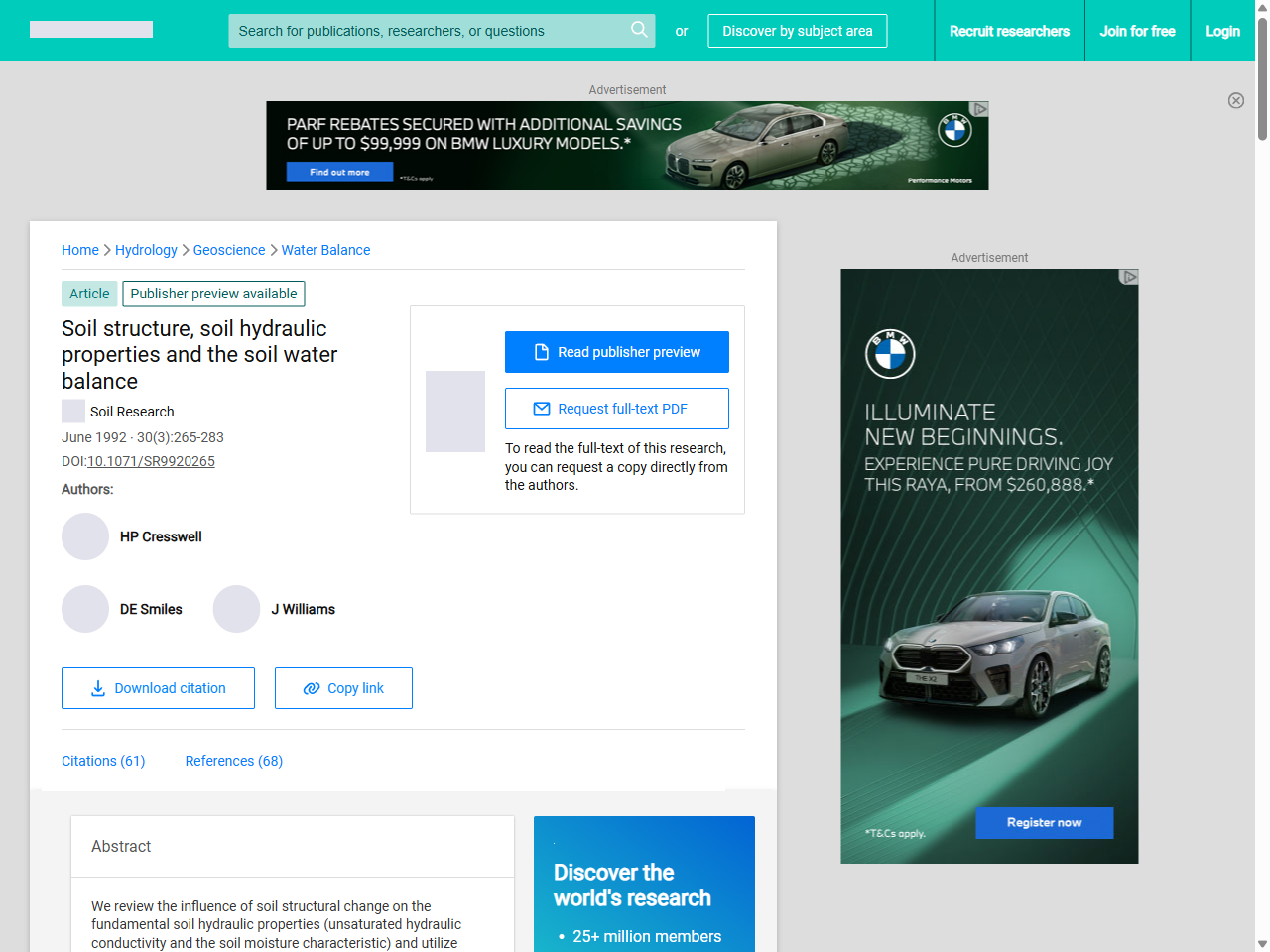
Task: Switch to the Citations (61) tab
Action: click(103, 761)
